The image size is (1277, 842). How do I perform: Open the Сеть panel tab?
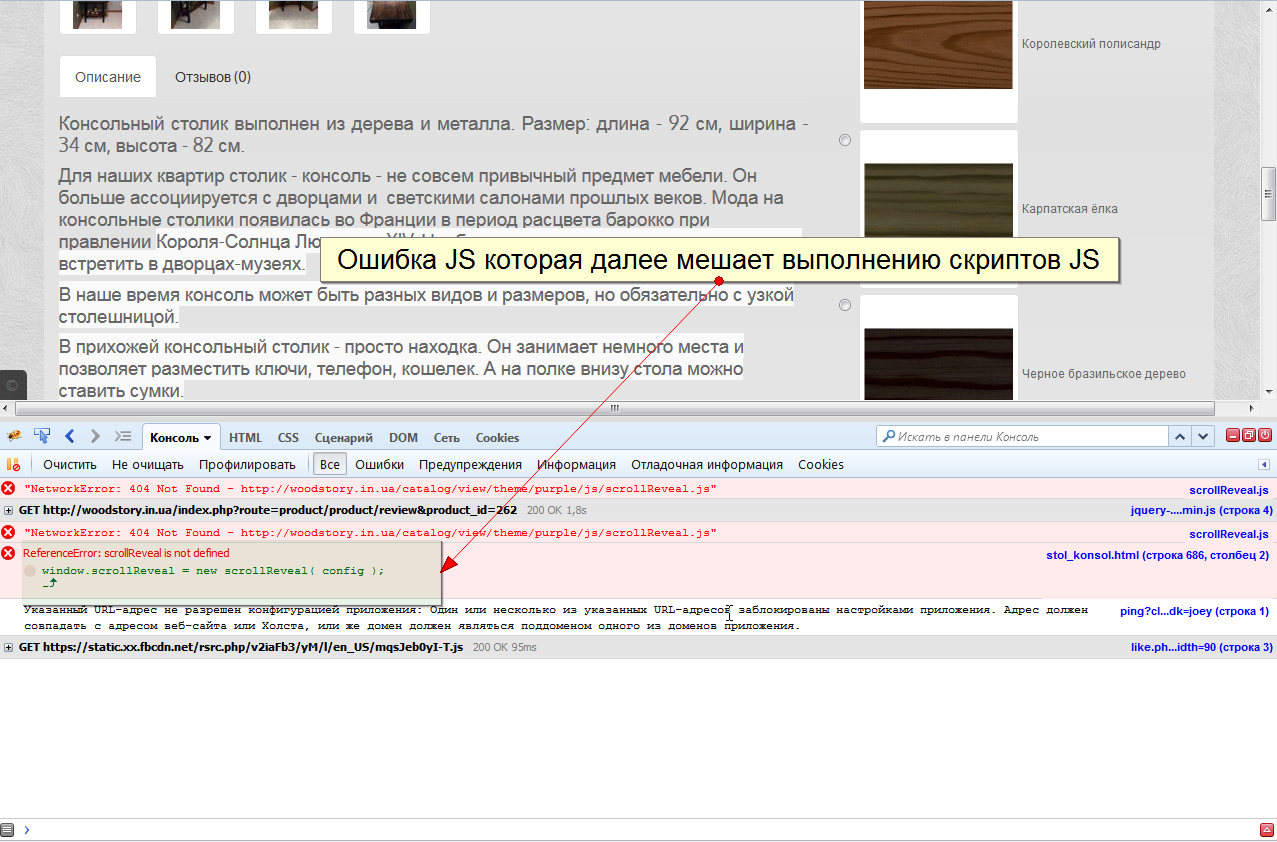click(447, 437)
